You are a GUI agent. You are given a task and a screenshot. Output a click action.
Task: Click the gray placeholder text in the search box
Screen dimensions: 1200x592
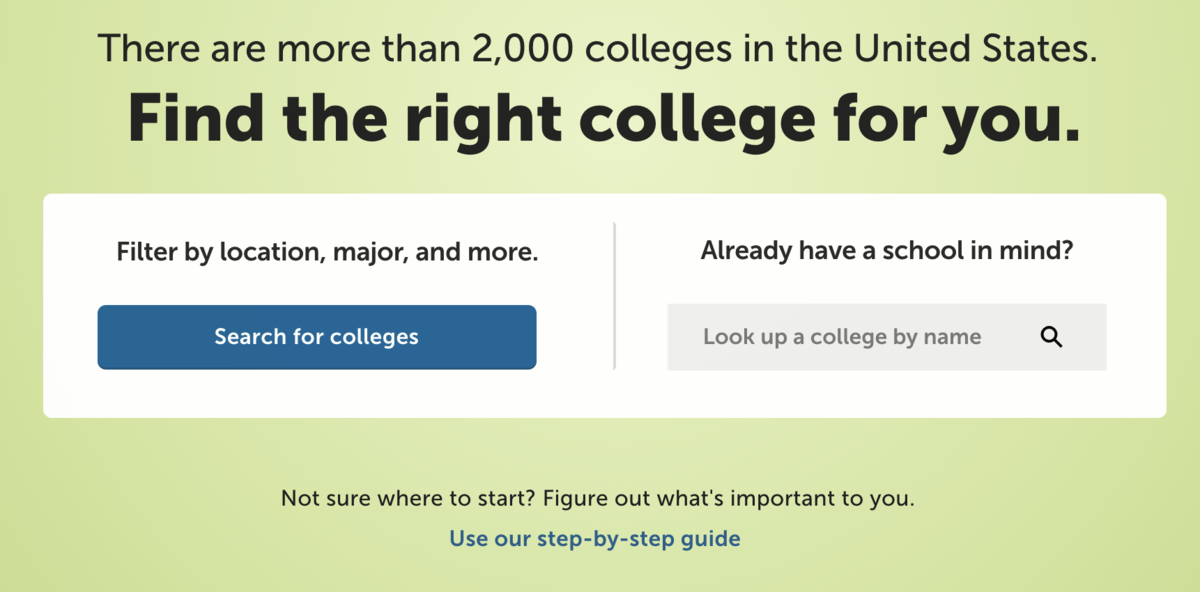point(842,337)
